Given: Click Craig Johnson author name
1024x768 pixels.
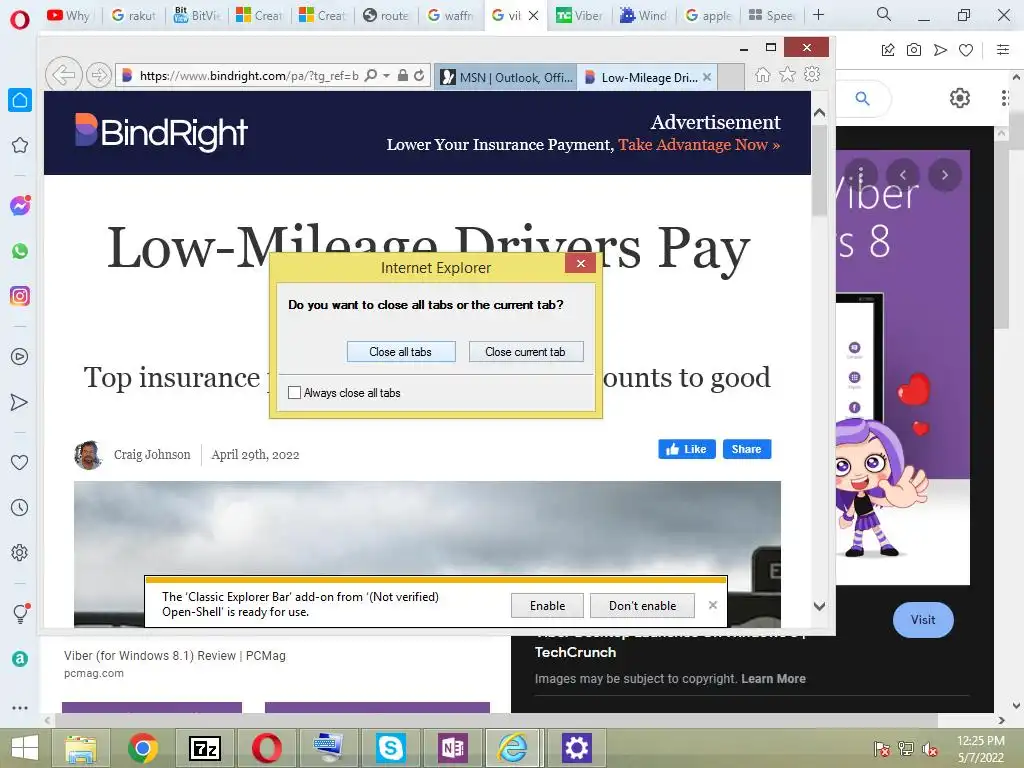Looking at the screenshot, I should (x=152, y=455).
